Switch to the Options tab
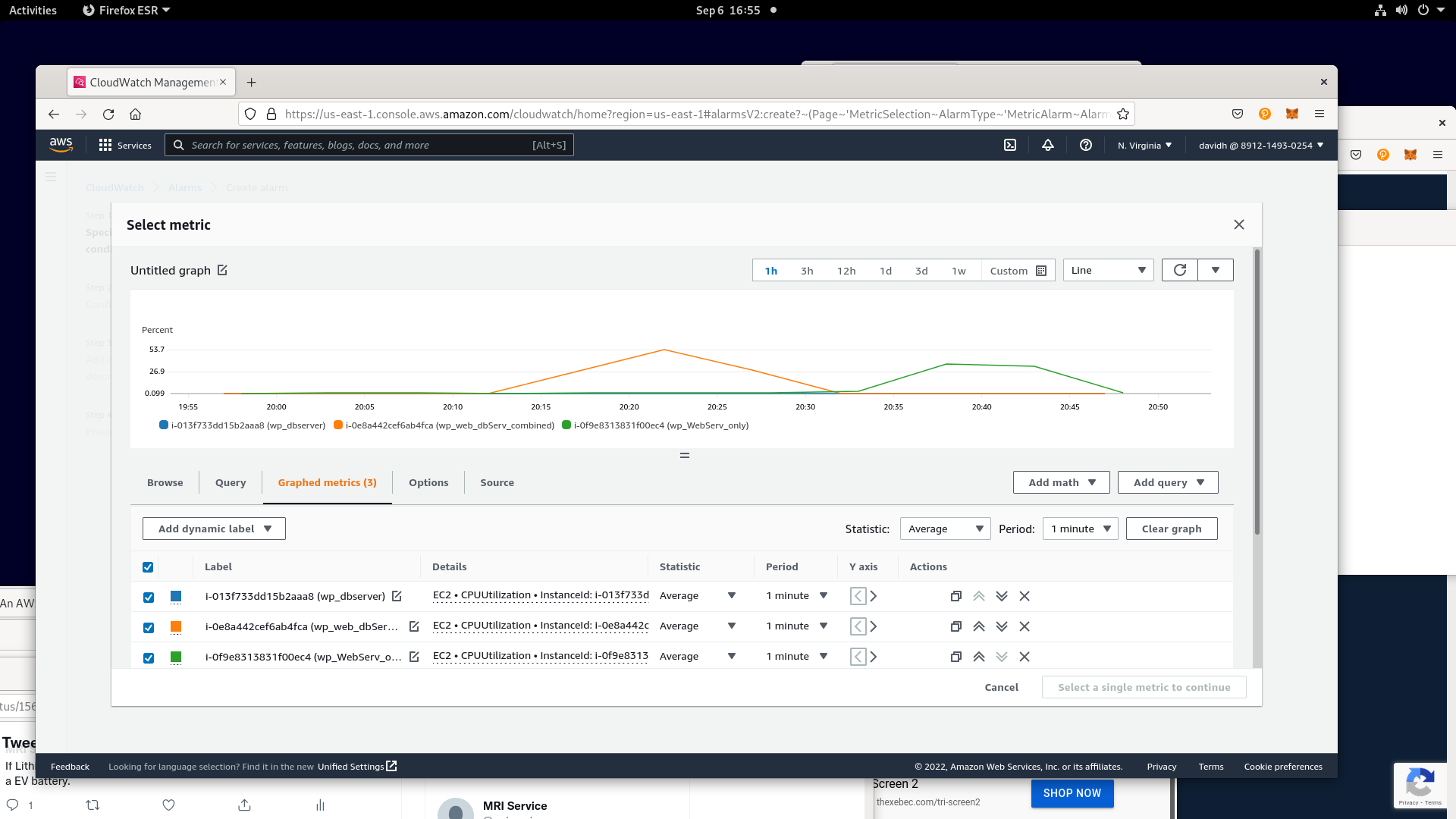This screenshot has width=1456, height=819. tap(428, 482)
